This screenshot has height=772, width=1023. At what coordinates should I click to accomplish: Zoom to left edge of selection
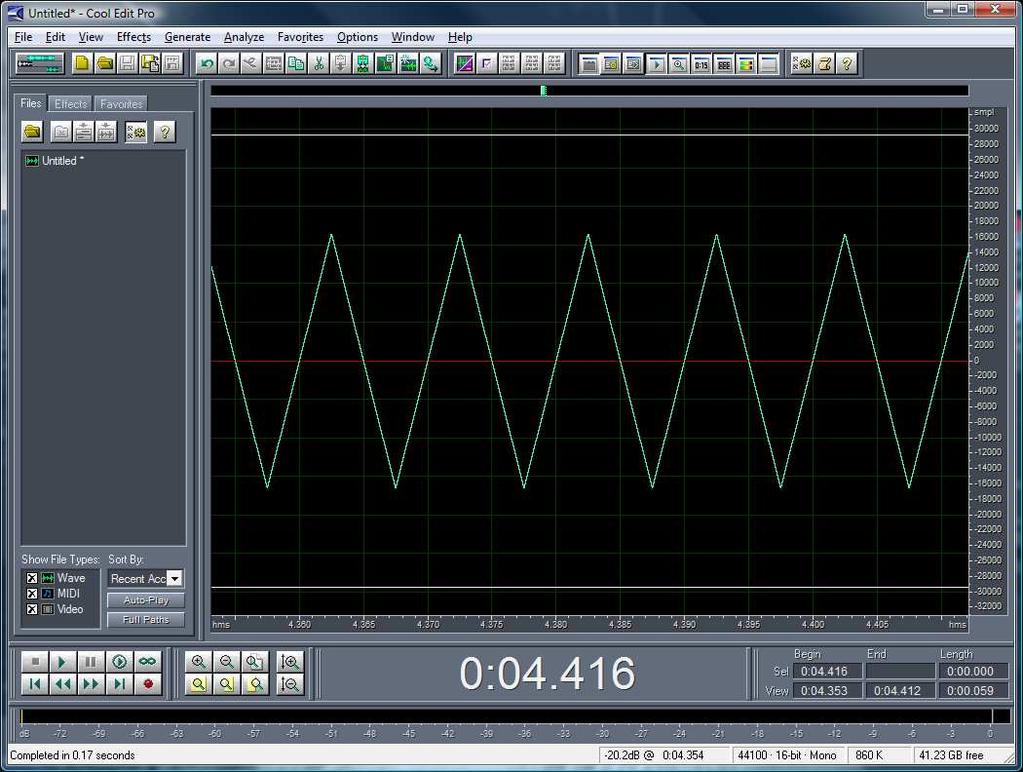(x=226, y=684)
